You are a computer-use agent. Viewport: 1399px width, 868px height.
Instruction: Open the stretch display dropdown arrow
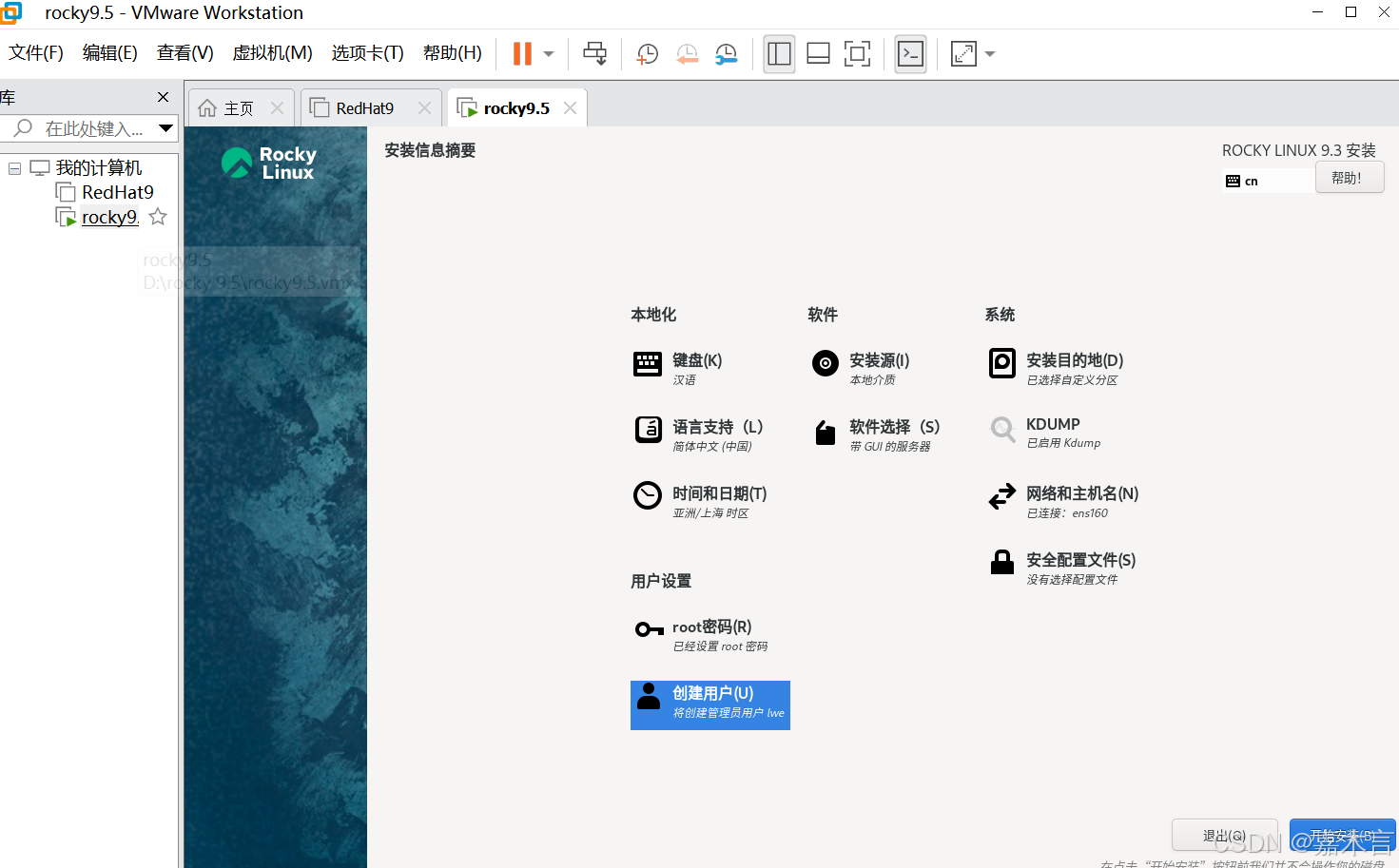point(990,54)
